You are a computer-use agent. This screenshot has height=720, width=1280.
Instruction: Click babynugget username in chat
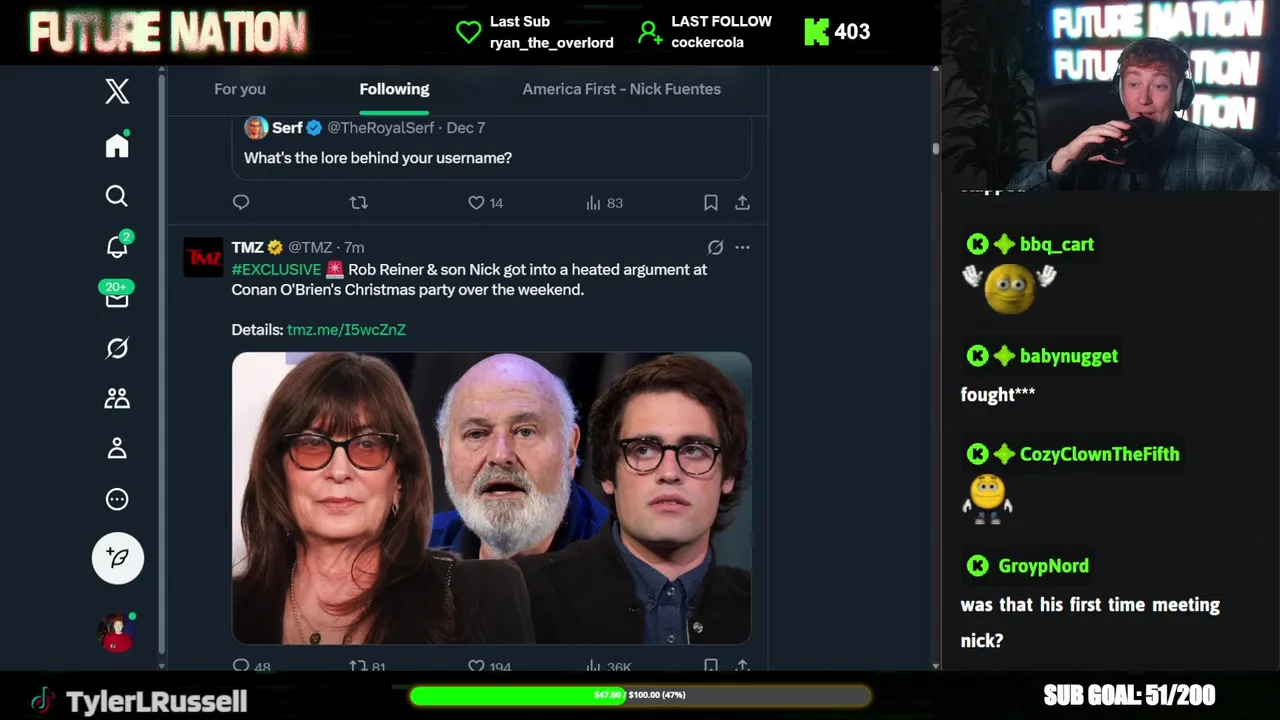[x=1069, y=355]
